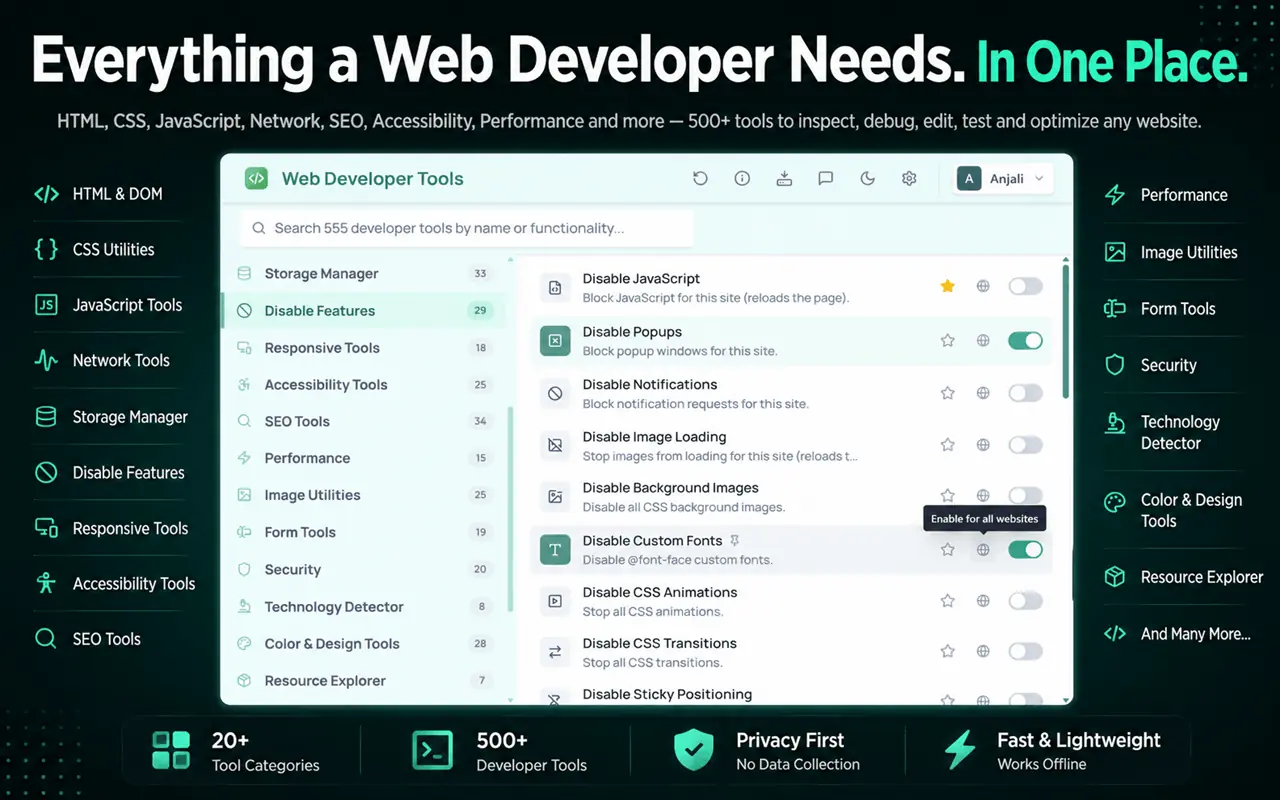Switch off the Disable Custom Fonts toggle
This screenshot has width=1280, height=800.
click(1025, 549)
